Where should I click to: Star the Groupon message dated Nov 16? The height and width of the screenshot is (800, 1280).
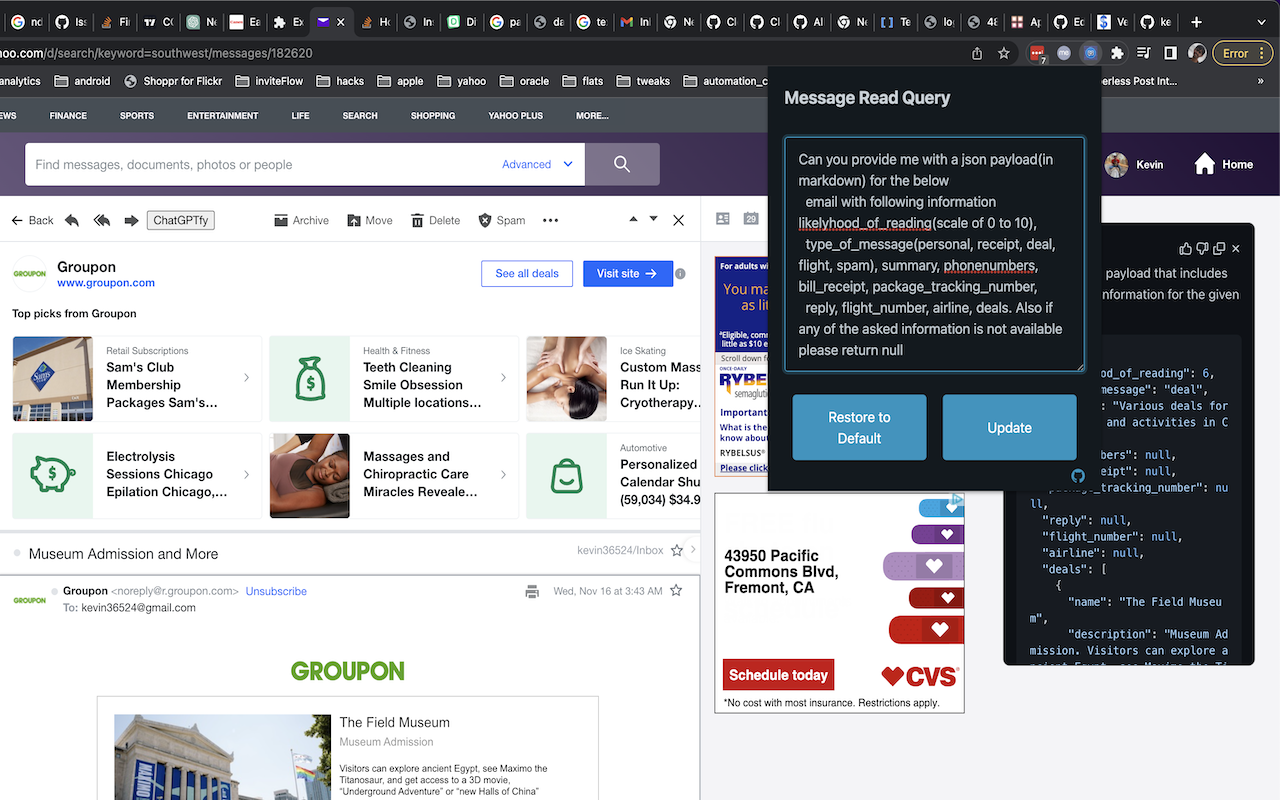coord(676,591)
